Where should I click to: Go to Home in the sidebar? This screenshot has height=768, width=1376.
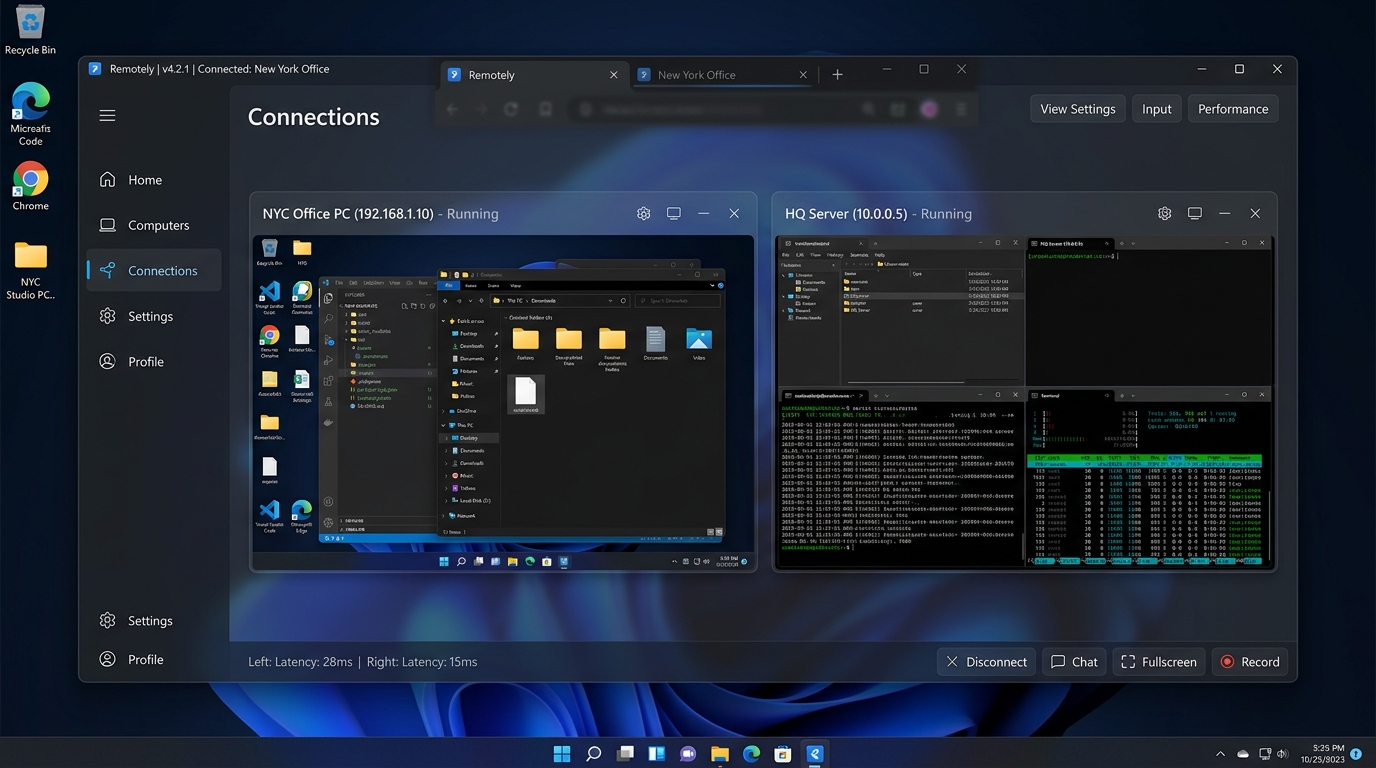(x=154, y=180)
